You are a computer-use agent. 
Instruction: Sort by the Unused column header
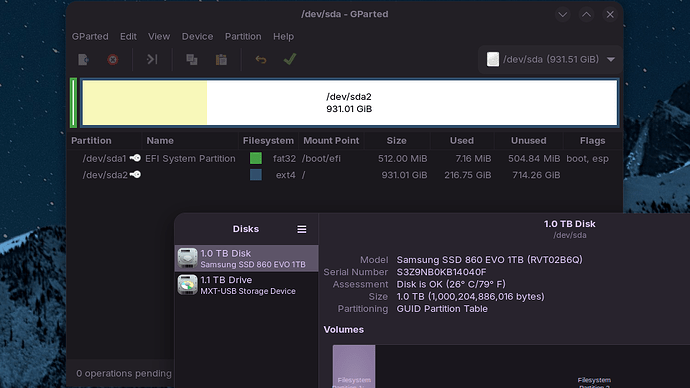coord(529,141)
